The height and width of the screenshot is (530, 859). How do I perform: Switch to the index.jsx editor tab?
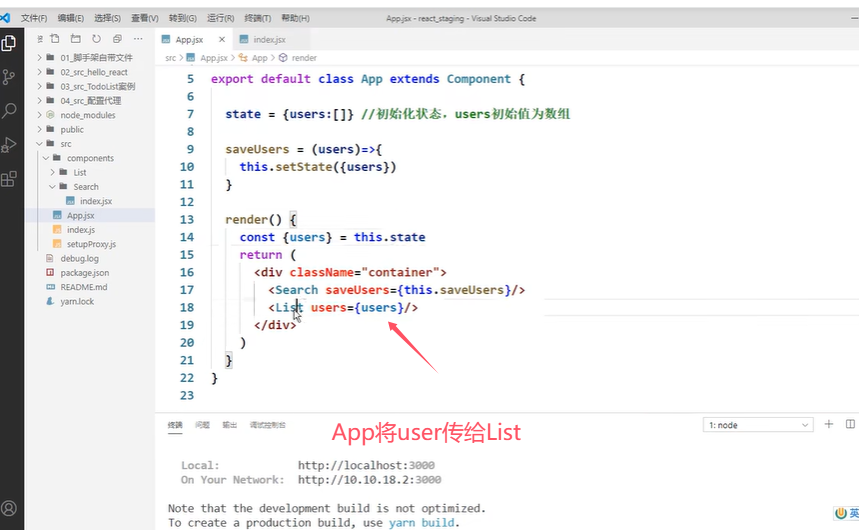(269, 39)
